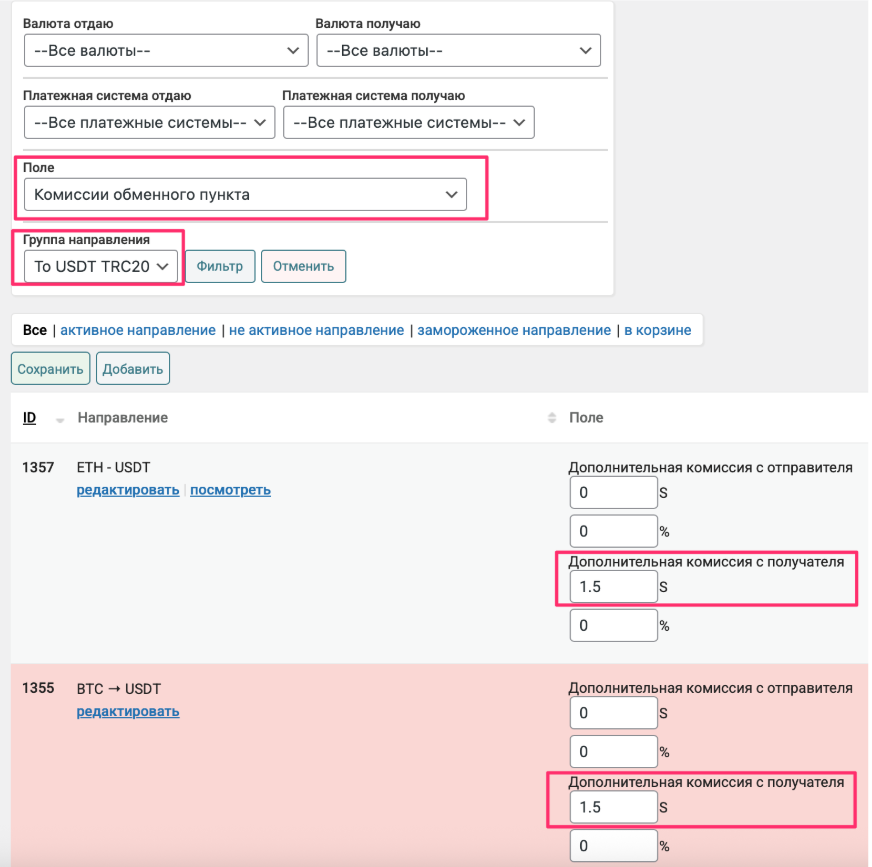Switch to активное направление filter tab
Image resolution: width=872 pixels, height=867 pixels.
138,330
